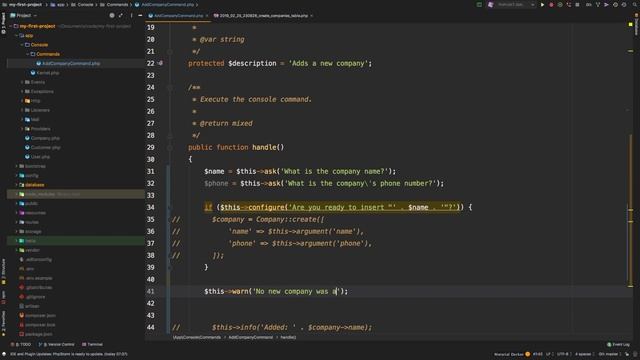The image size is (640, 360).
Task: Select Customer.php in the project tree
Action: (x=45, y=147)
